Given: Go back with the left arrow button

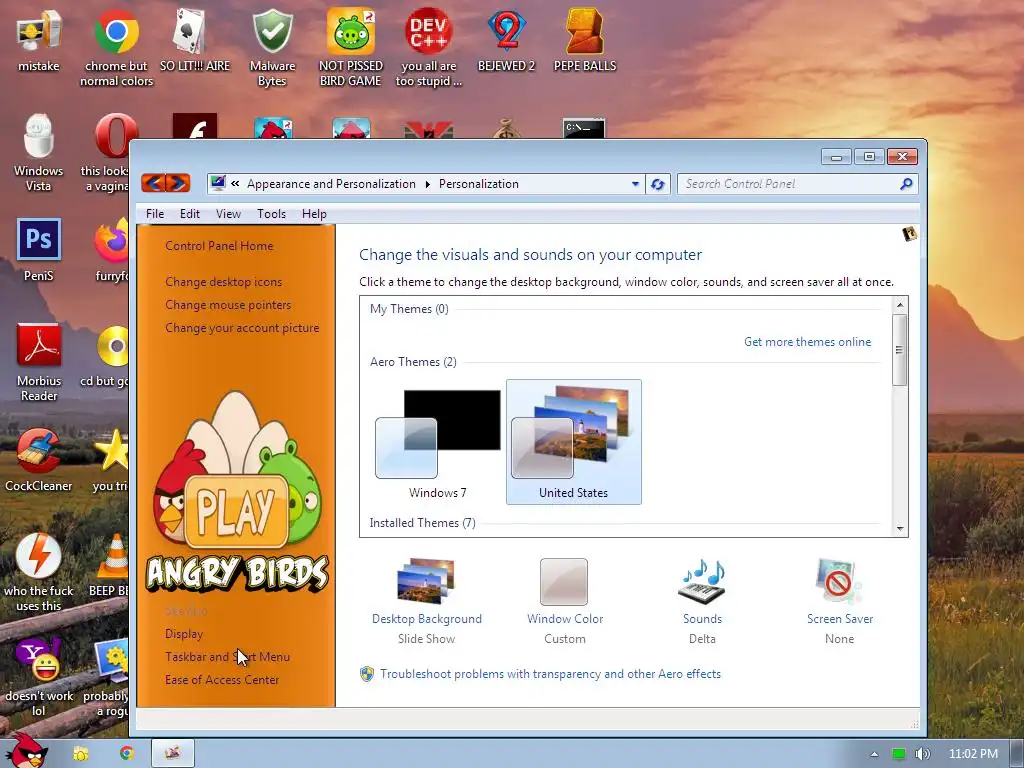Looking at the screenshot, I should (153, 183).
